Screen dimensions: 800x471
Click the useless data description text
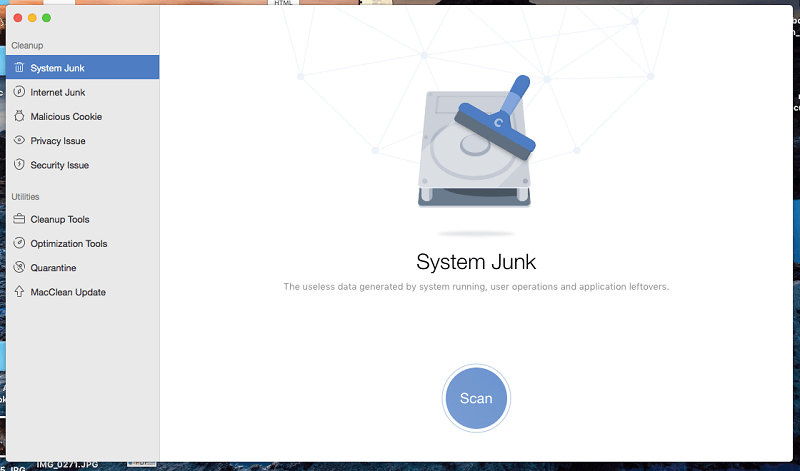(476, 286)
